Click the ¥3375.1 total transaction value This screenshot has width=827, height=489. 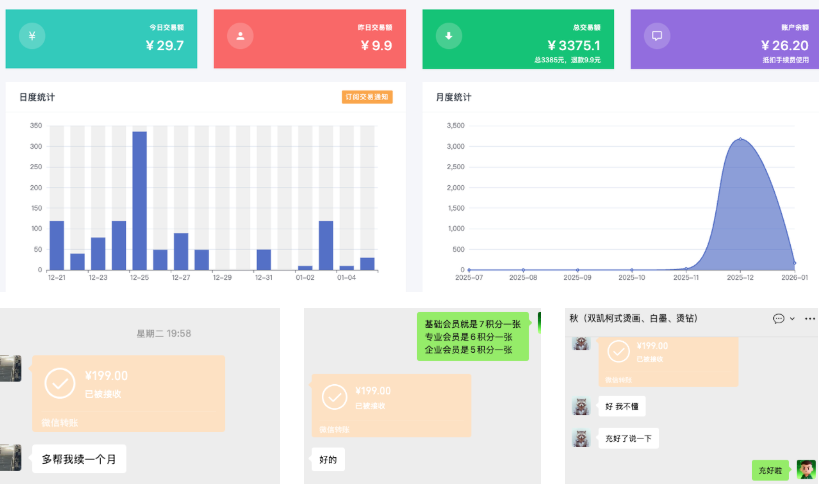click(x=573, y=46)
